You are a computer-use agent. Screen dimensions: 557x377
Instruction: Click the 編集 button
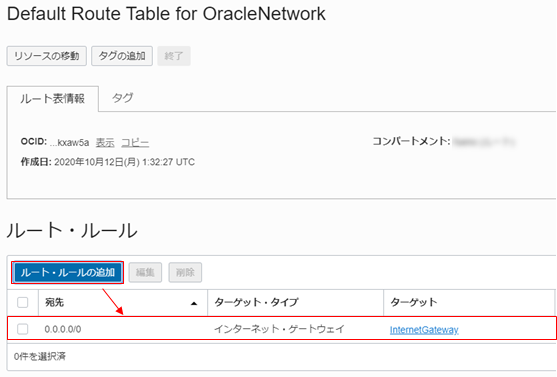(145, 273)
